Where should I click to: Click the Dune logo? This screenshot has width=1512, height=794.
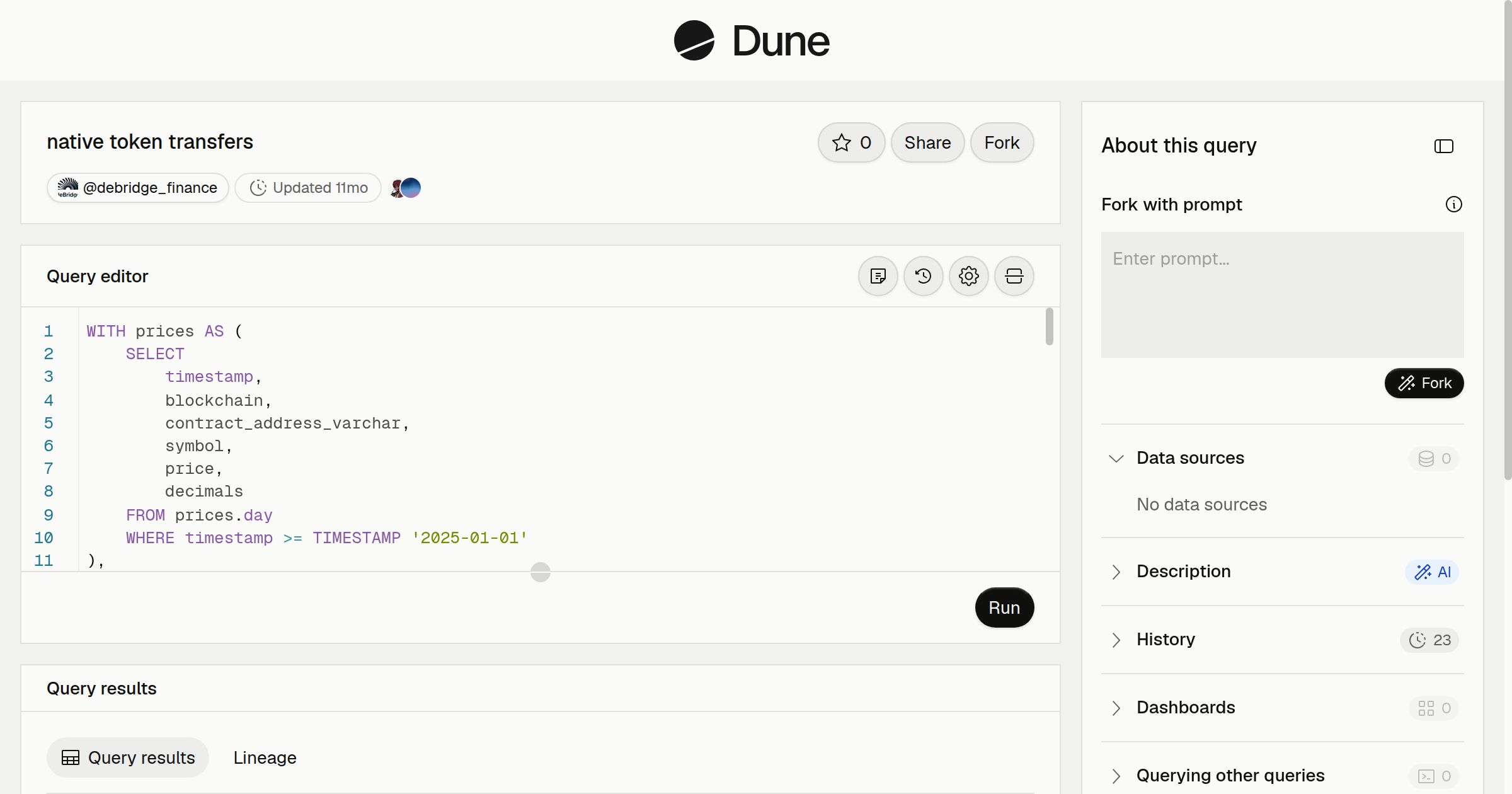pos(752,40)
